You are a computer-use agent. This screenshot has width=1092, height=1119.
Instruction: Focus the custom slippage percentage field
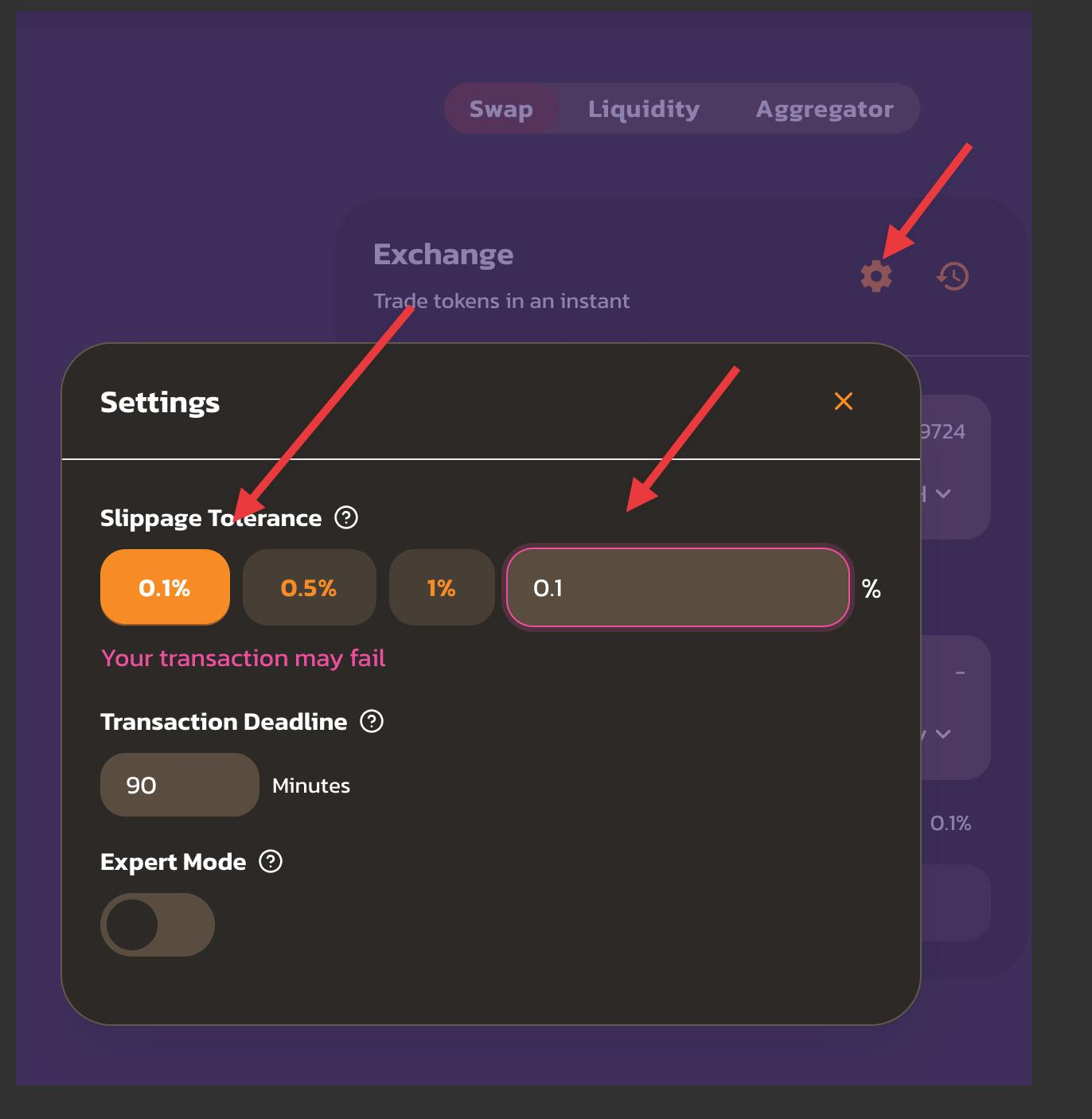point(678,587)
